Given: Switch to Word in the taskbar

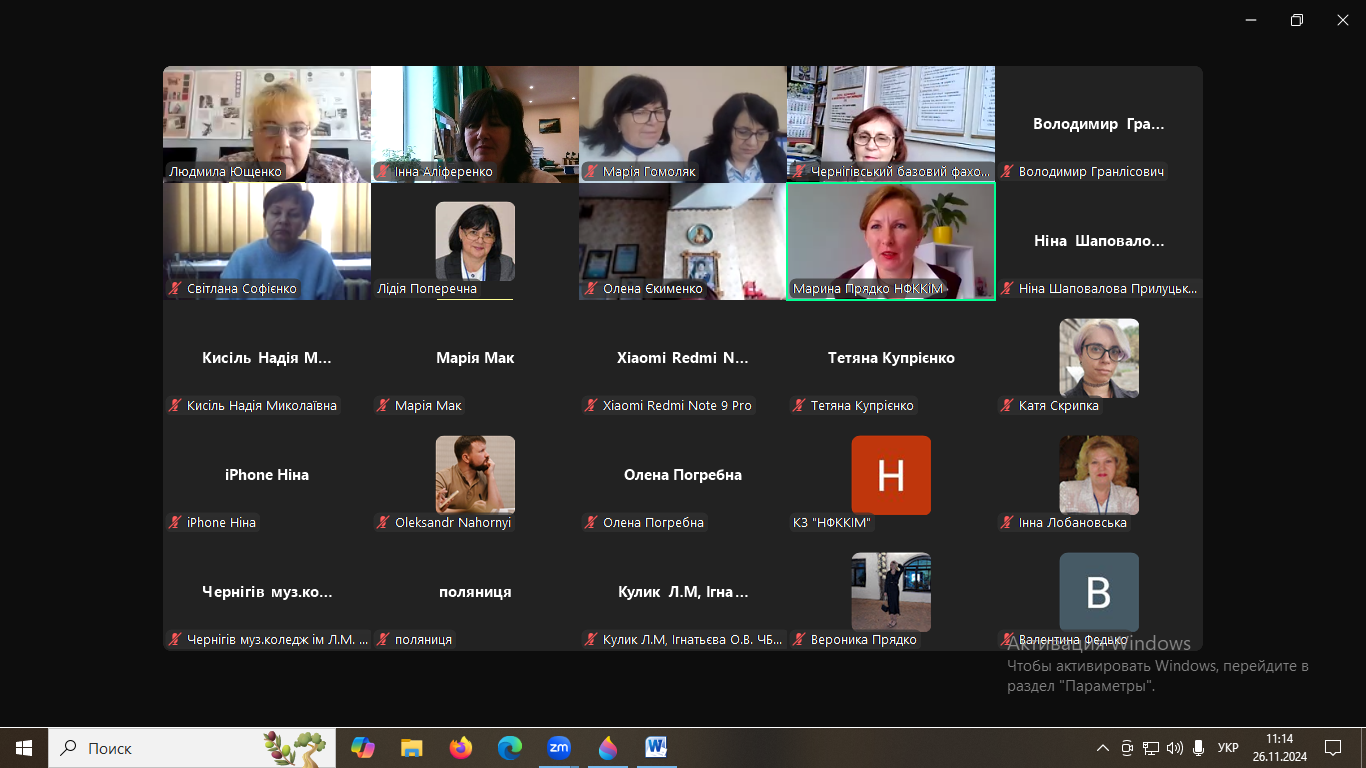Looking at the screenshot, I should pos(657,747).
